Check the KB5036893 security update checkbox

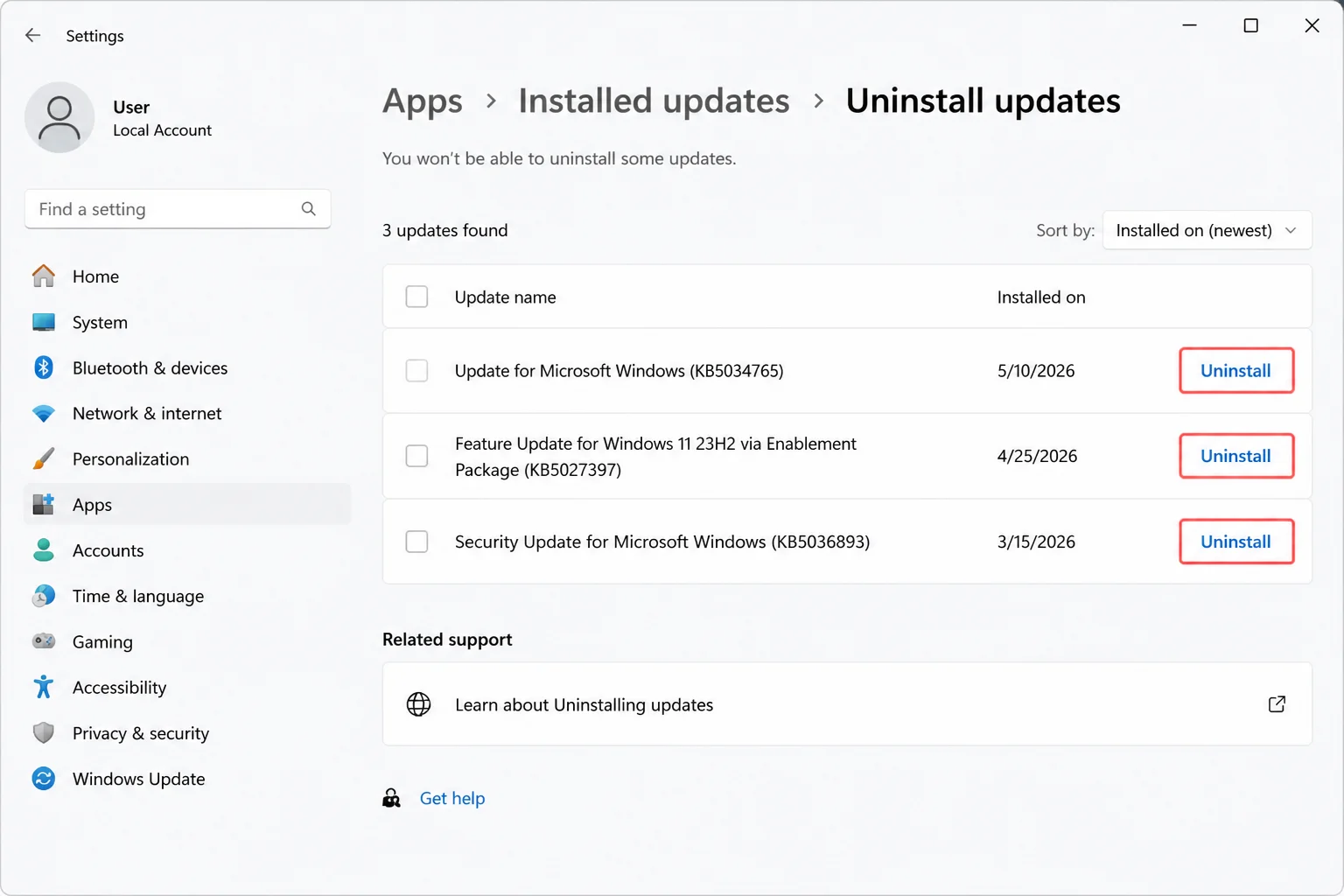(417, 542)
